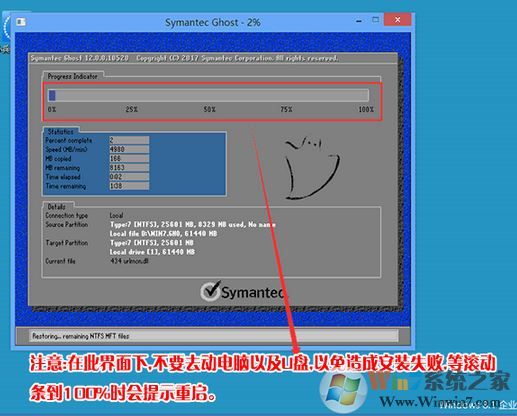The width and height of the screenshot is (517, 416).
Task: Maximize the Symantec Ghost window
Action: 376,20
